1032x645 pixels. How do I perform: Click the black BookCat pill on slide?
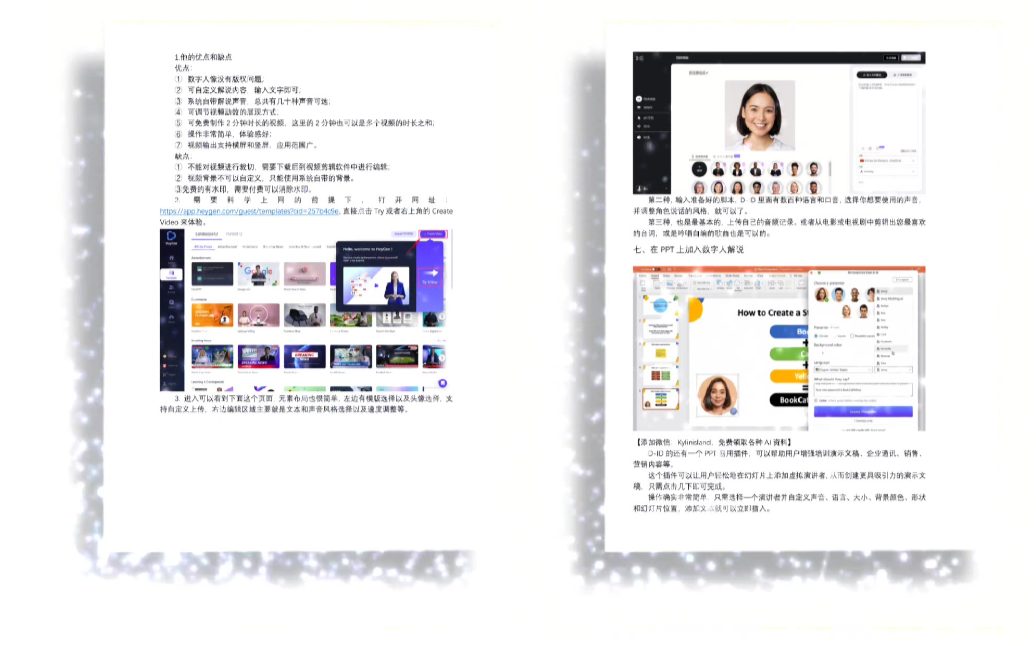789,400
